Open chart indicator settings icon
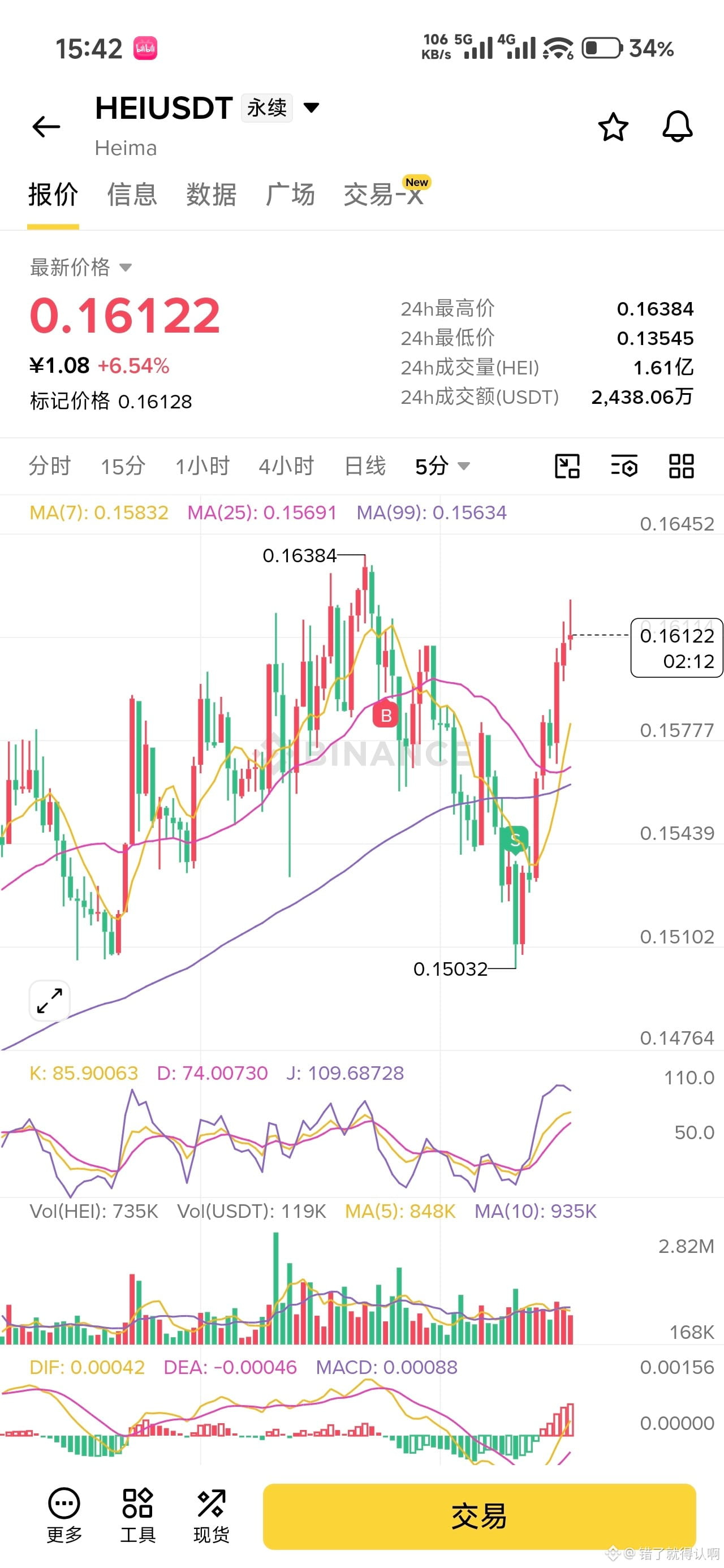Viewport: 724px width, 1568px height. coord(624,466)
